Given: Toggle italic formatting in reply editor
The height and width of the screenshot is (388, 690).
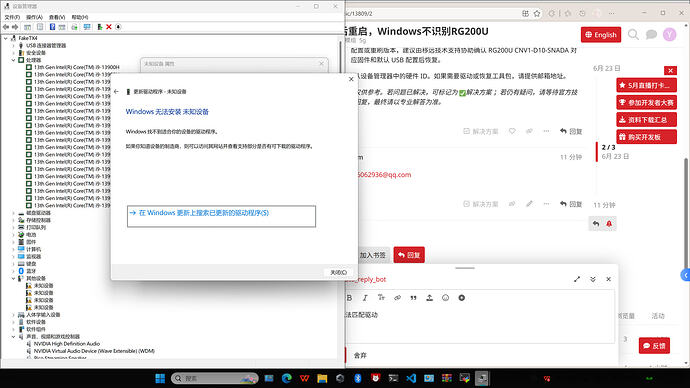Looking at the screenshot, I should (365, 298).
